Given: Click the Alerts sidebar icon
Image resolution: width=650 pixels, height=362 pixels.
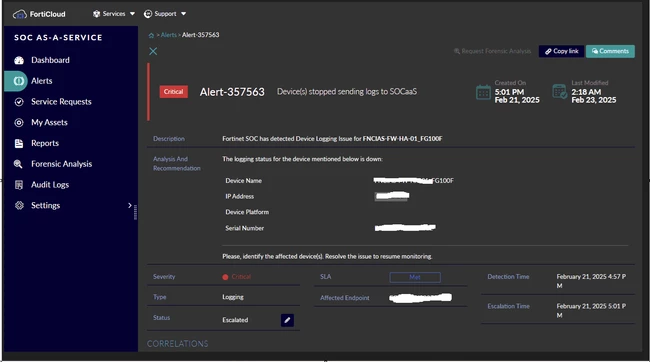Looking at the screenshot, I should click(x=19, y=81).
